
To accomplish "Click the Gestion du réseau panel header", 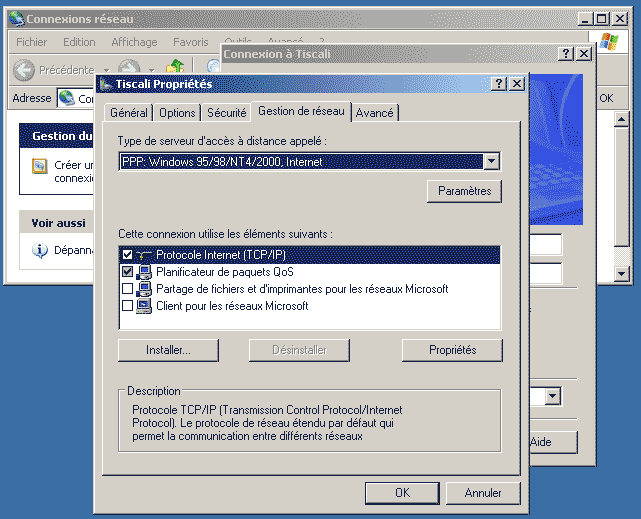I will [x=56, y=136].
